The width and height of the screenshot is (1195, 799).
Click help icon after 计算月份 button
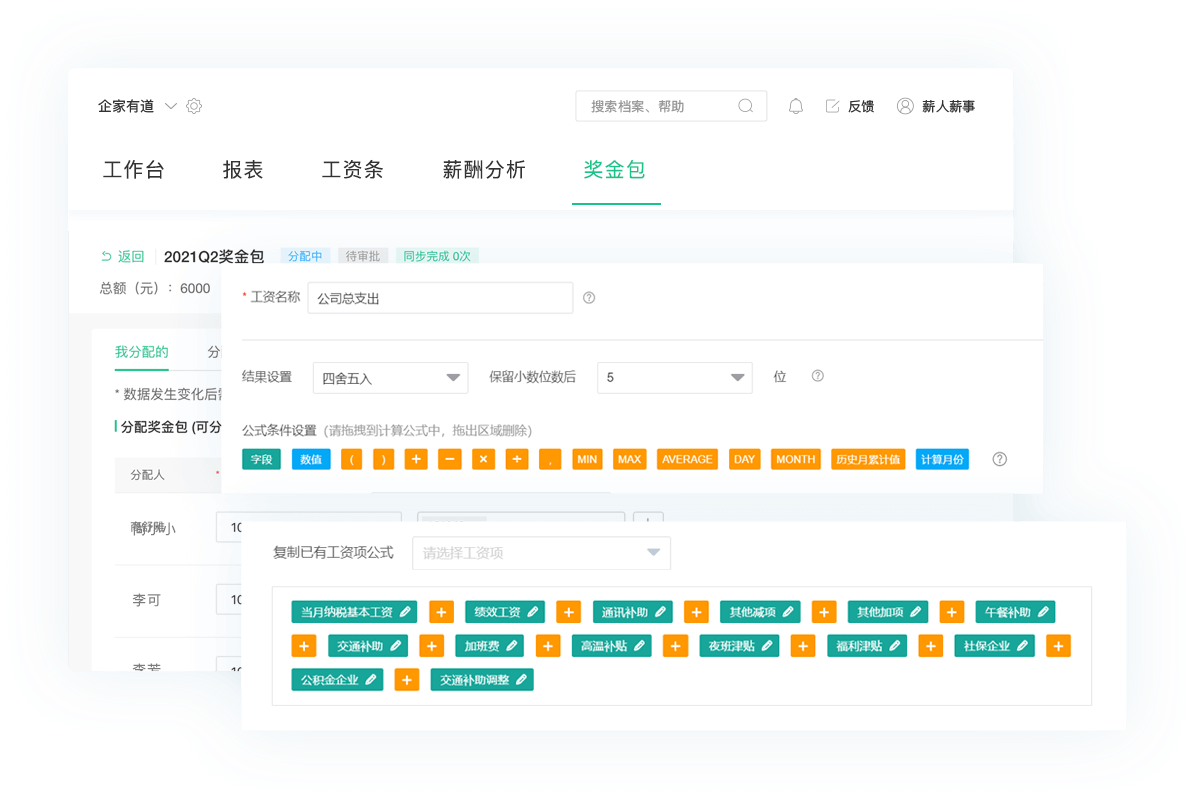[1000, 459]
